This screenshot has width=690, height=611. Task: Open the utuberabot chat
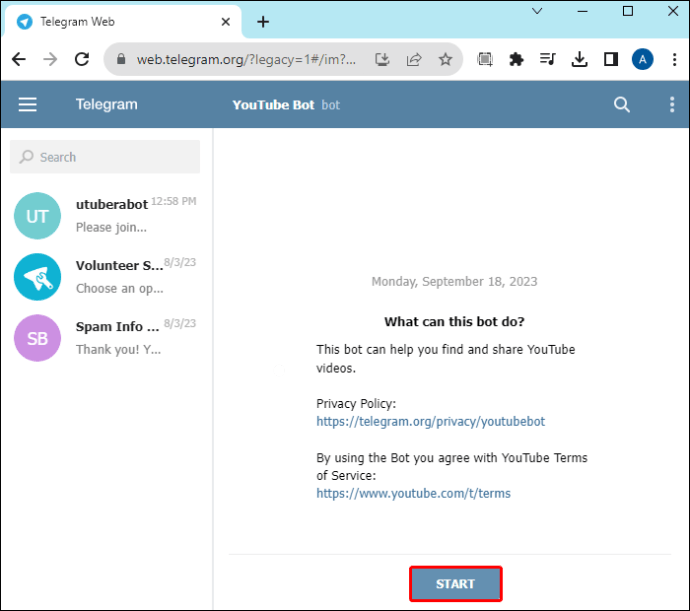pyautogui.click(x=105, y=215)
